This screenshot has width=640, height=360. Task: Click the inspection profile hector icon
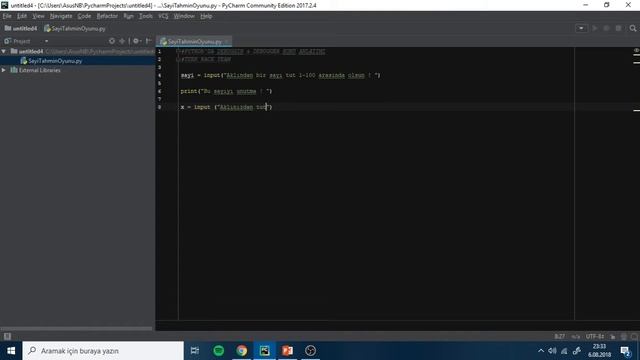coord(624,337)
